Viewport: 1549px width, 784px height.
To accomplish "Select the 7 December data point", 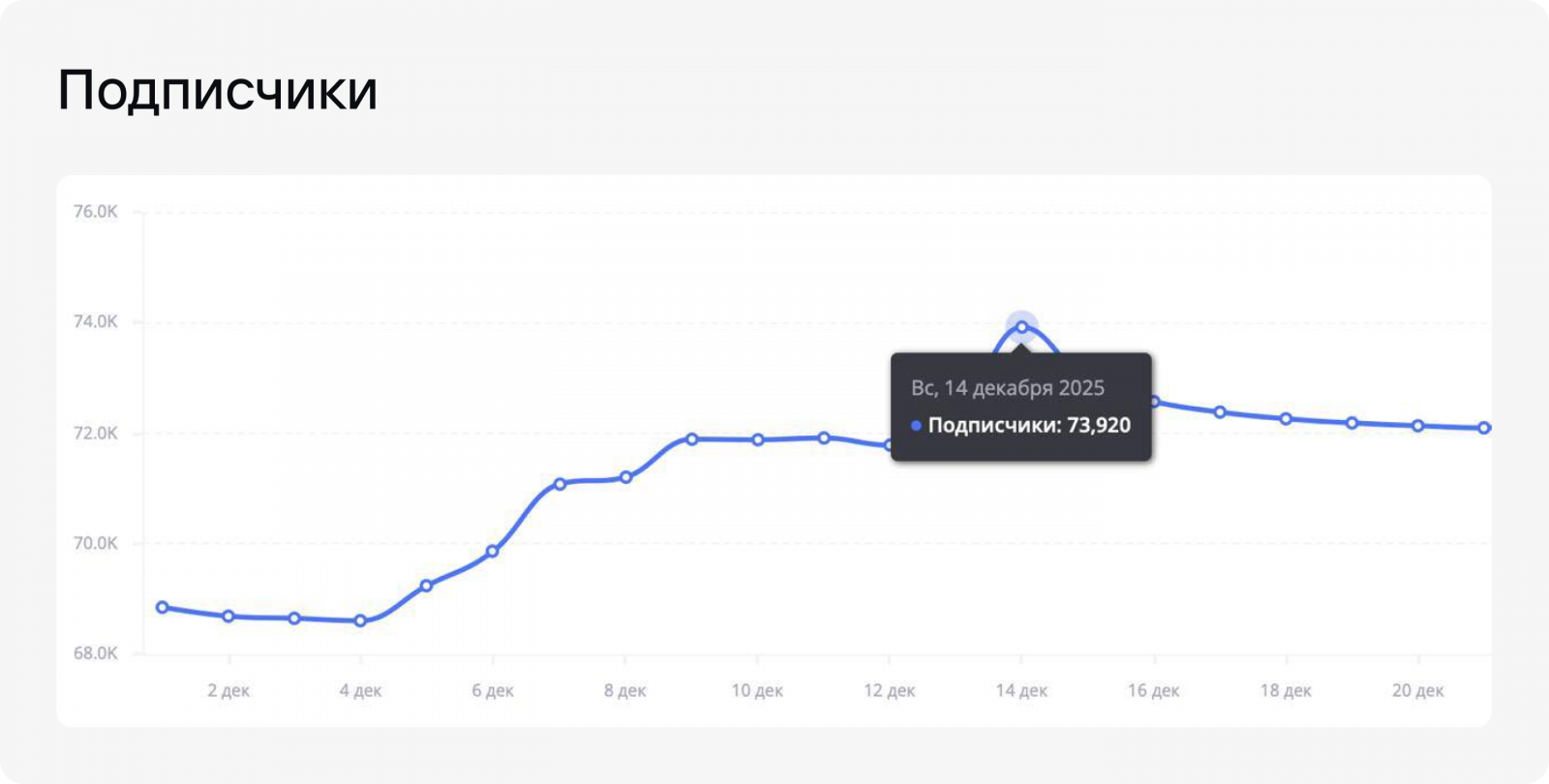I will (x=560, y=484).
